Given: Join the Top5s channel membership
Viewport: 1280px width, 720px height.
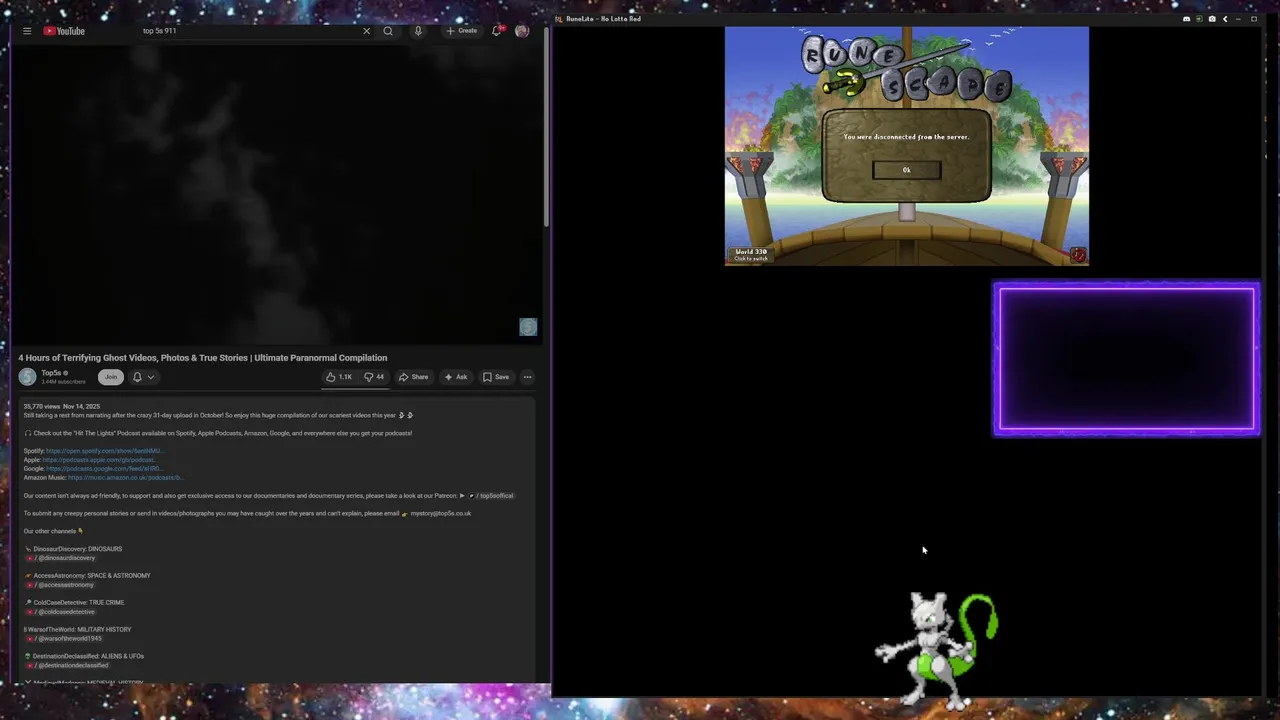Looking at the screenshot, I should click(111, 377).
